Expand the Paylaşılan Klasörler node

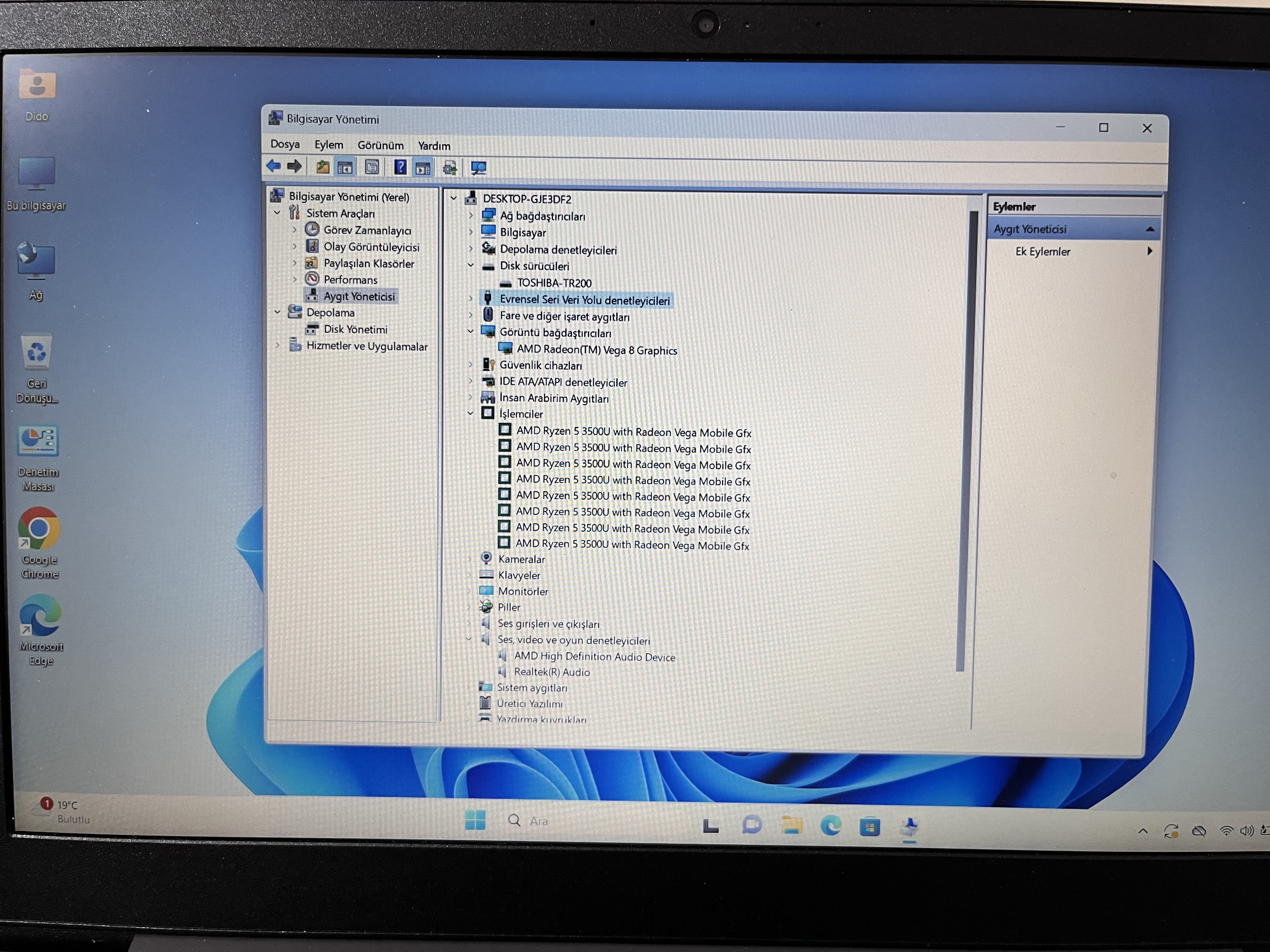pyautogui.click(x=295, y=263)
